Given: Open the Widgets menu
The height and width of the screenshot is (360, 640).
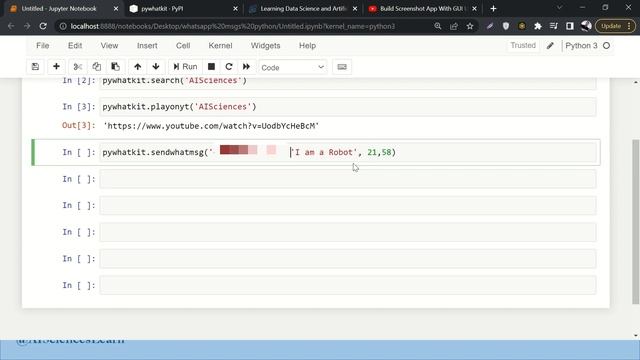Looking at the screenshot, I should click(x=265, y=46).
